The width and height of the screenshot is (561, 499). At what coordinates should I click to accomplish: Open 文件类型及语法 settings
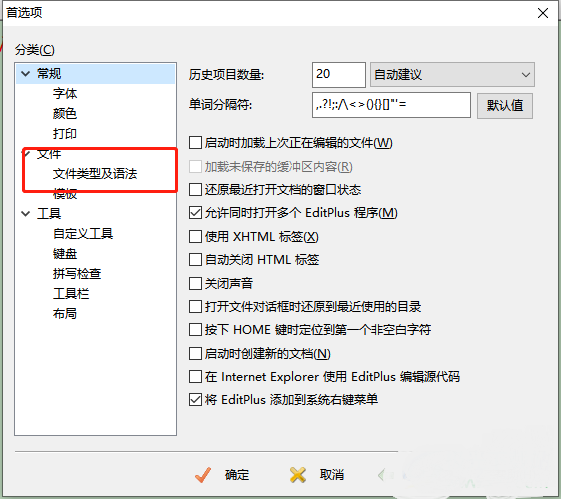point(95,174)
